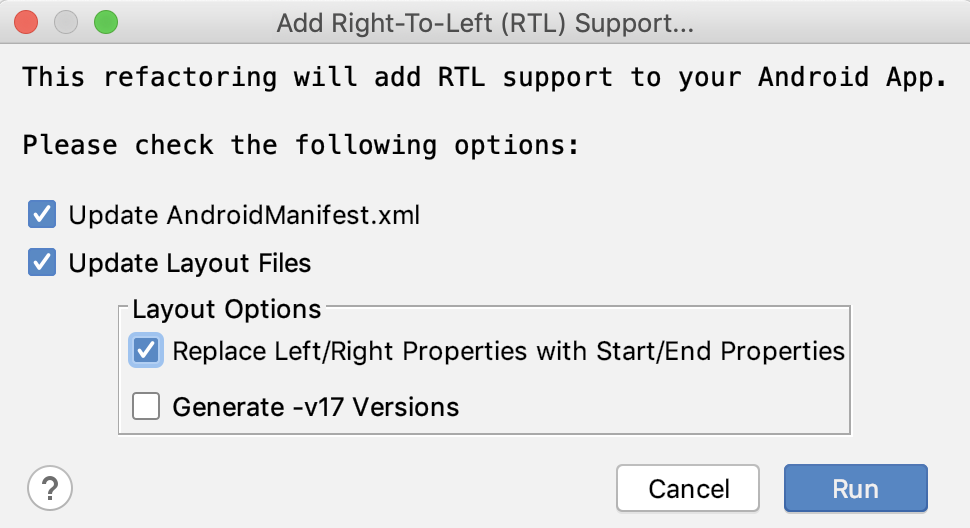Viewport: 970px width, 528px height.
Task: Click the 'Layout Options' group heading
Action: (x=227, y=310)
